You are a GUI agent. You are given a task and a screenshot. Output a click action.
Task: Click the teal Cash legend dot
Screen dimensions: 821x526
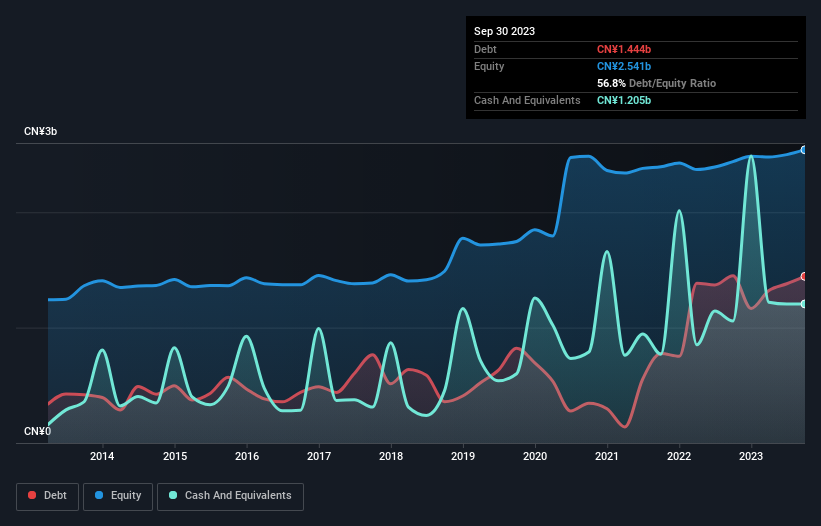pyautogui.click(x=173, y=495)
